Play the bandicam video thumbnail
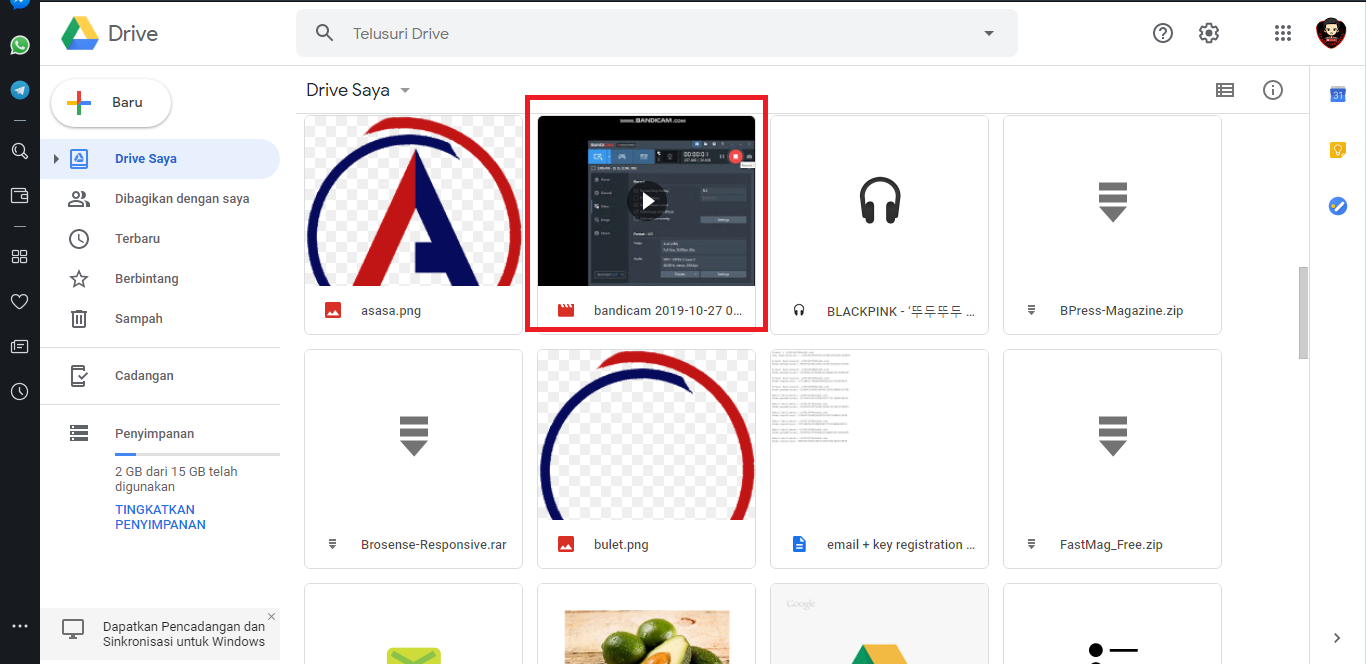Viewport: 1366px width, 664px height. click(x=647, y=201)
